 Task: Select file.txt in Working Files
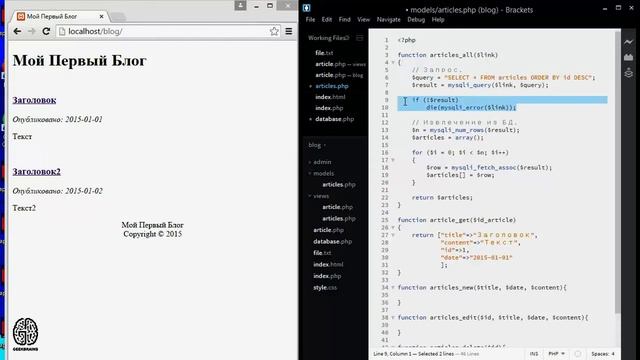point(324,53)
